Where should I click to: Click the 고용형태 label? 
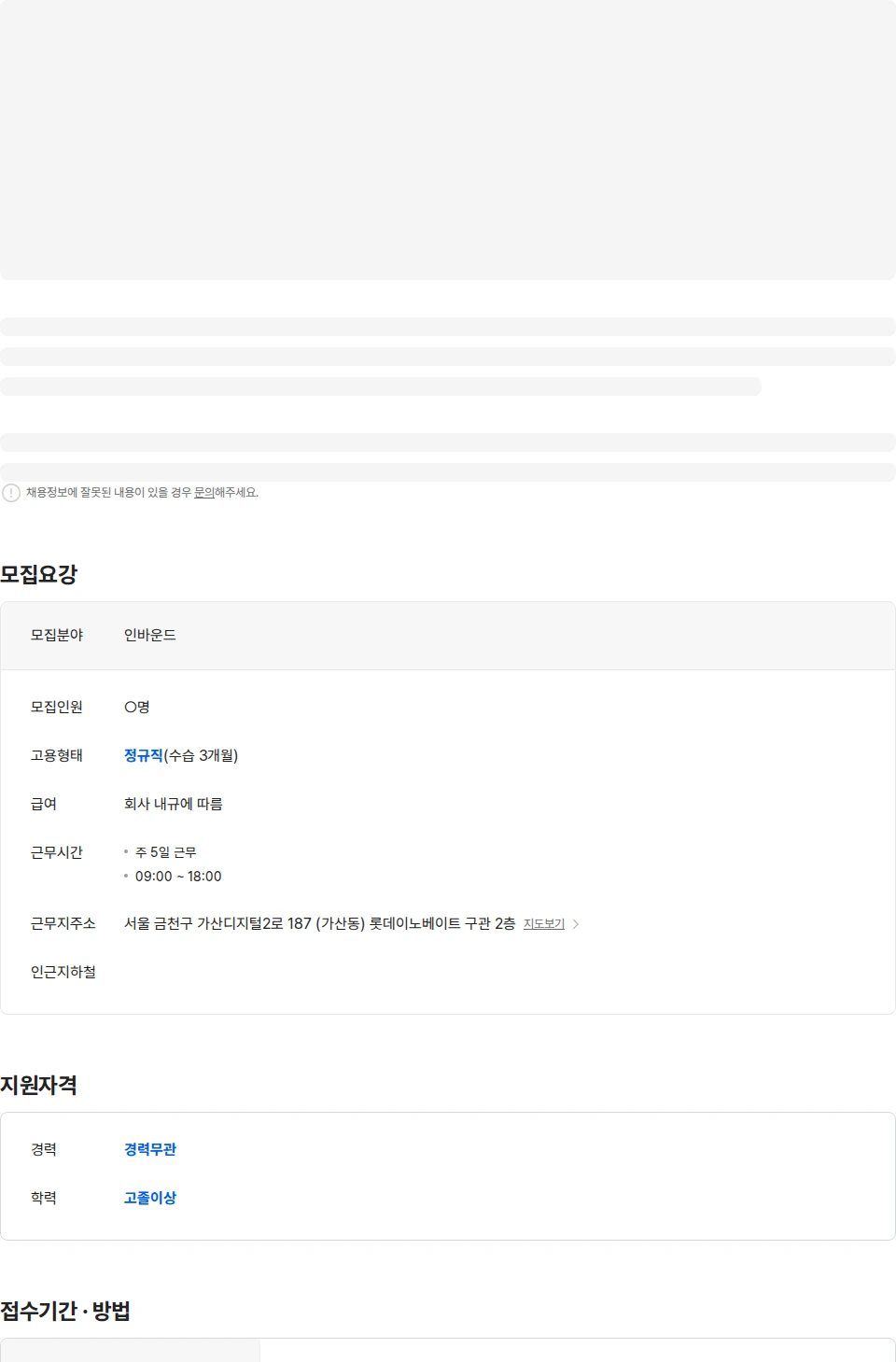(57, 755)
